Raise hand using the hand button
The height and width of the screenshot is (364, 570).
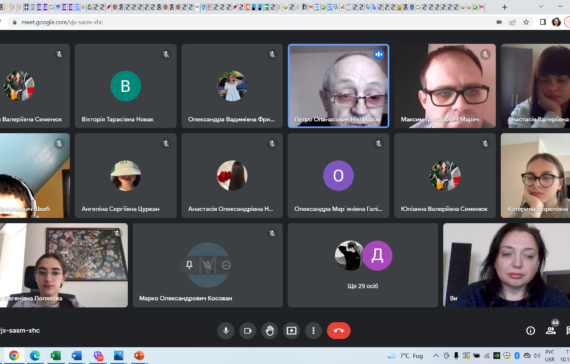pyautogui.click(x=269, y=331)
